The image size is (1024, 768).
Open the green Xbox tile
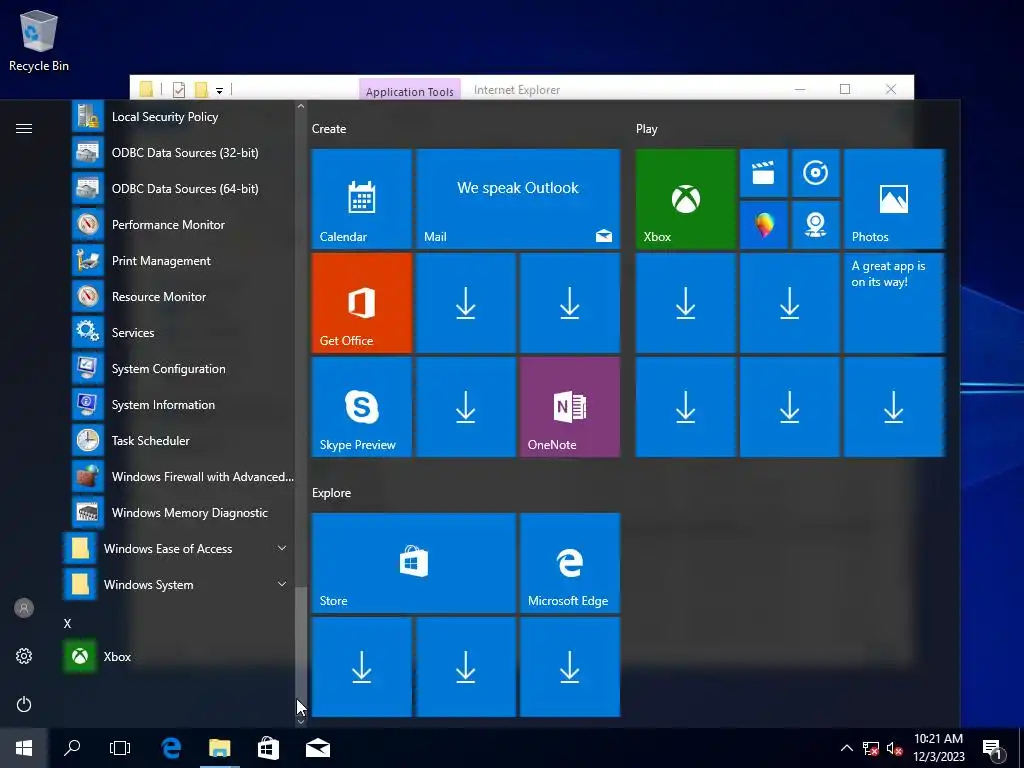(685, 199)
